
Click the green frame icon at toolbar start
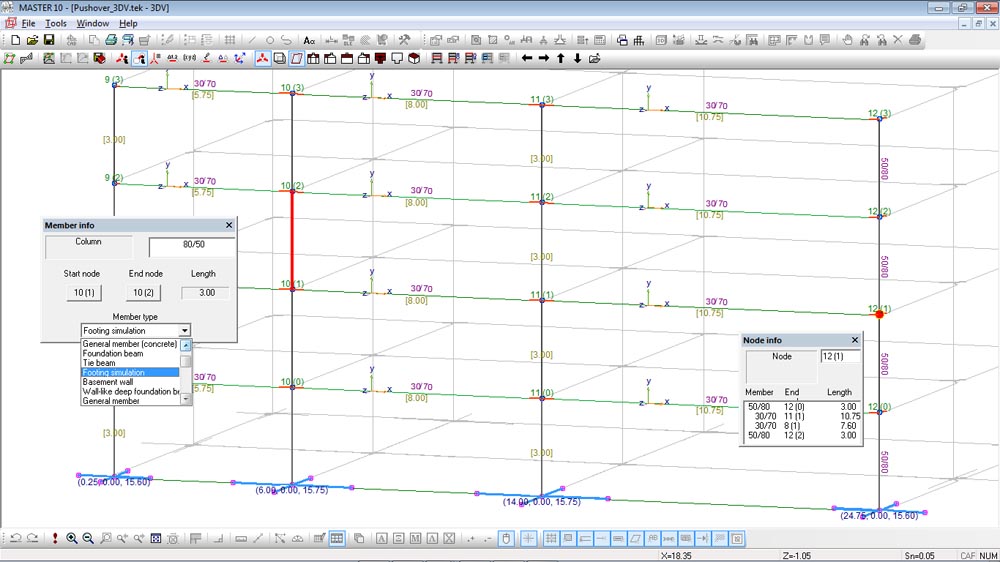point(9,59)
